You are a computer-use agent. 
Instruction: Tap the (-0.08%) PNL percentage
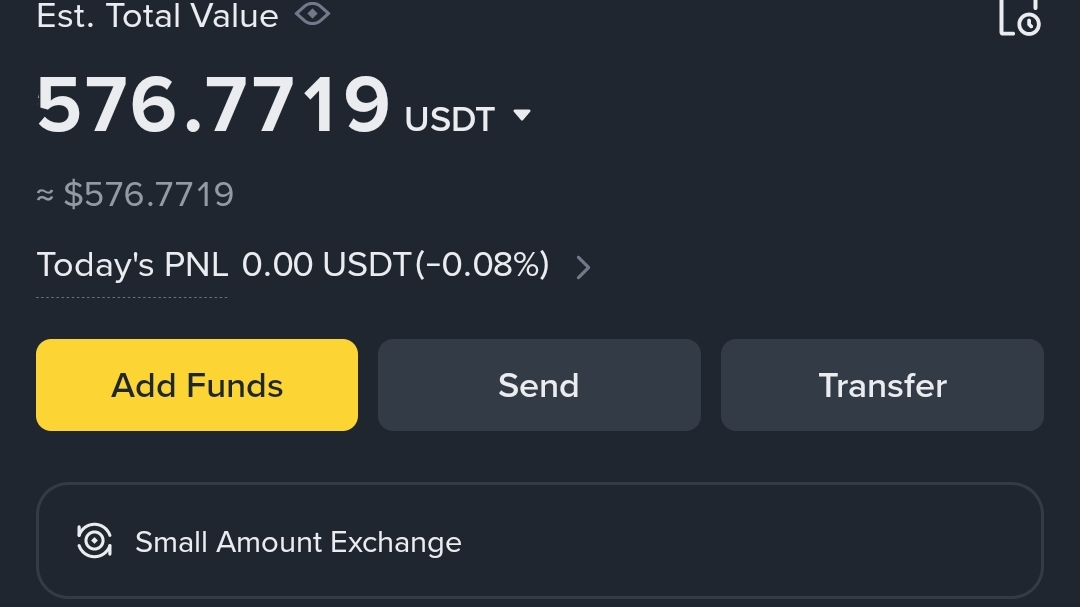(x=482, y=265)
